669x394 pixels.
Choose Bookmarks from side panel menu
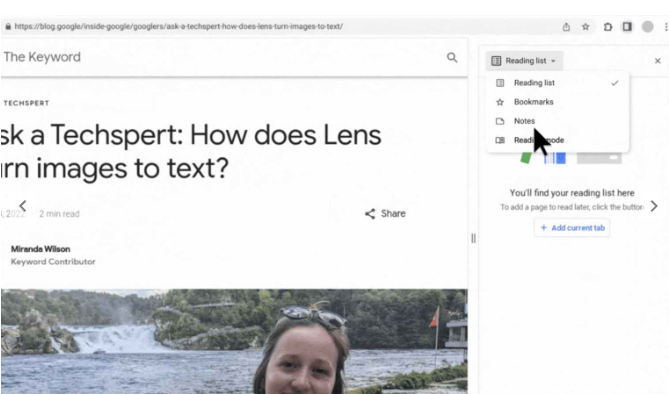point(557,102)
